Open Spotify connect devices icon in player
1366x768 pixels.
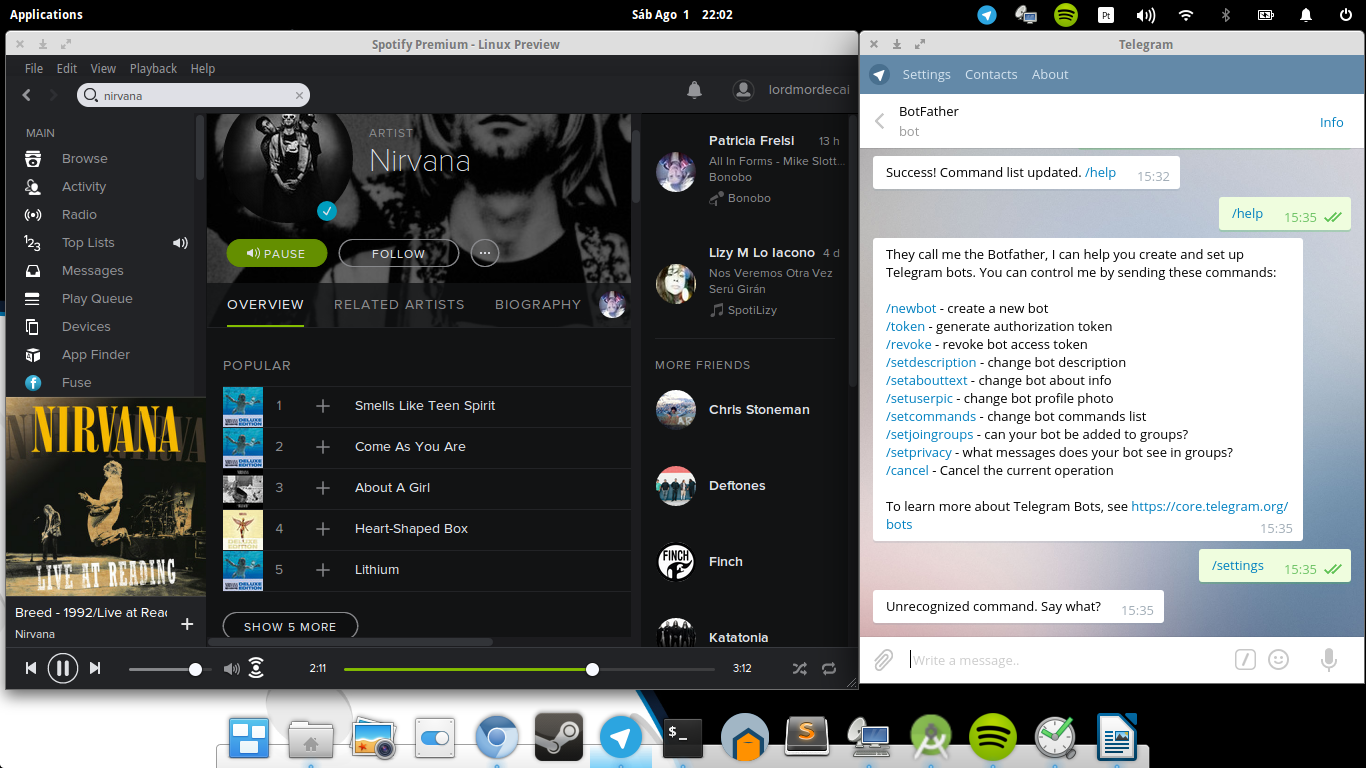pos(257,668)
